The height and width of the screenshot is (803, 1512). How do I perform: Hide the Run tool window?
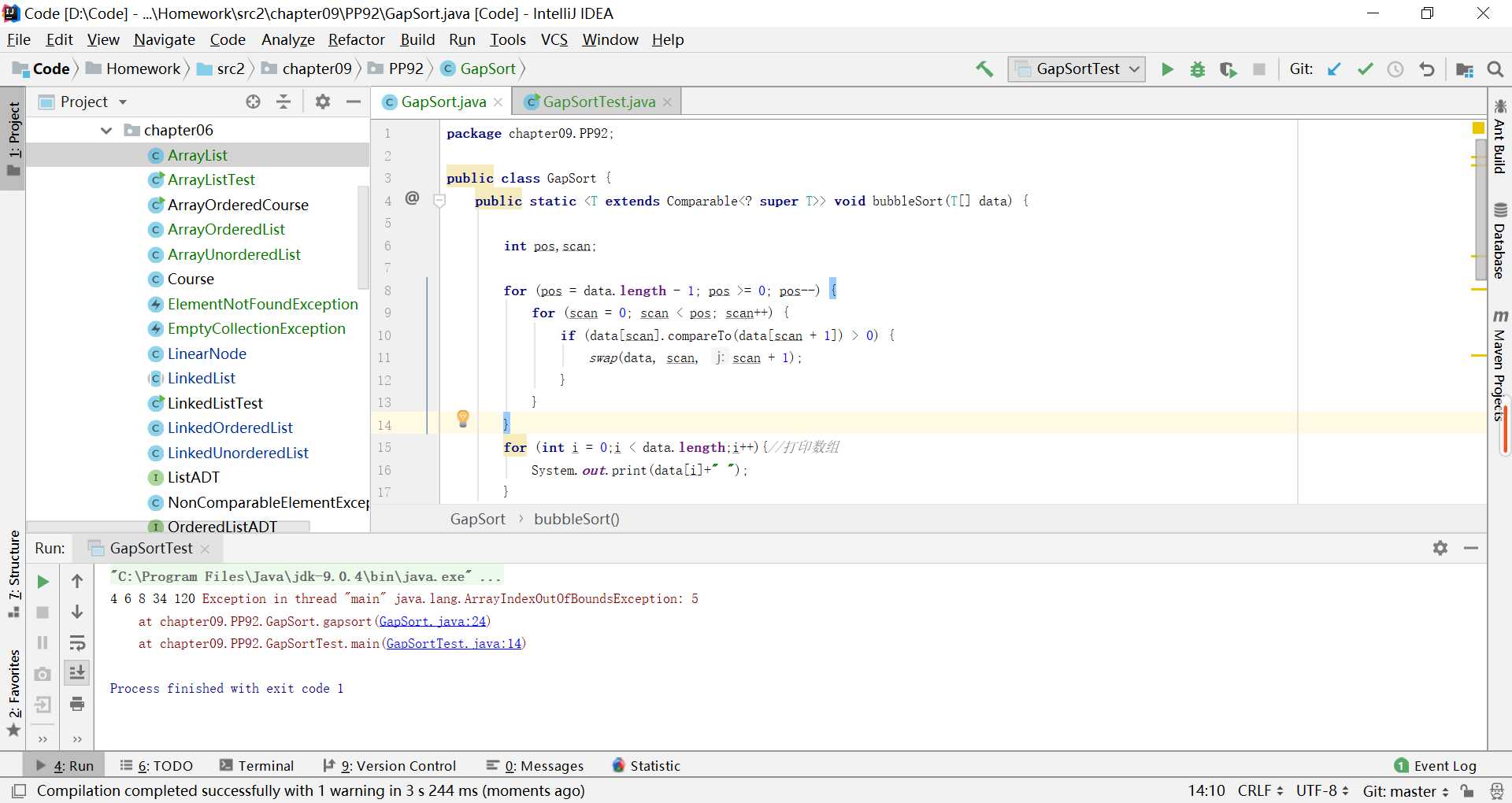1470,548
